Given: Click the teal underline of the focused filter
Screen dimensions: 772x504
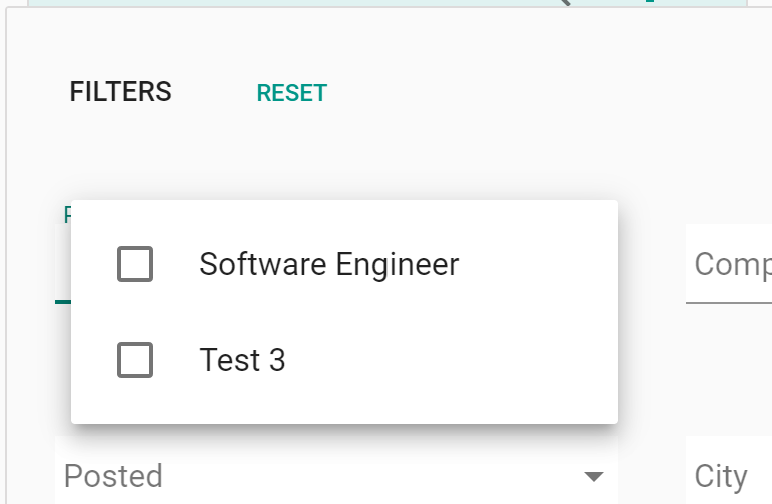Looking at the screenshot, I should coord(62,301).
